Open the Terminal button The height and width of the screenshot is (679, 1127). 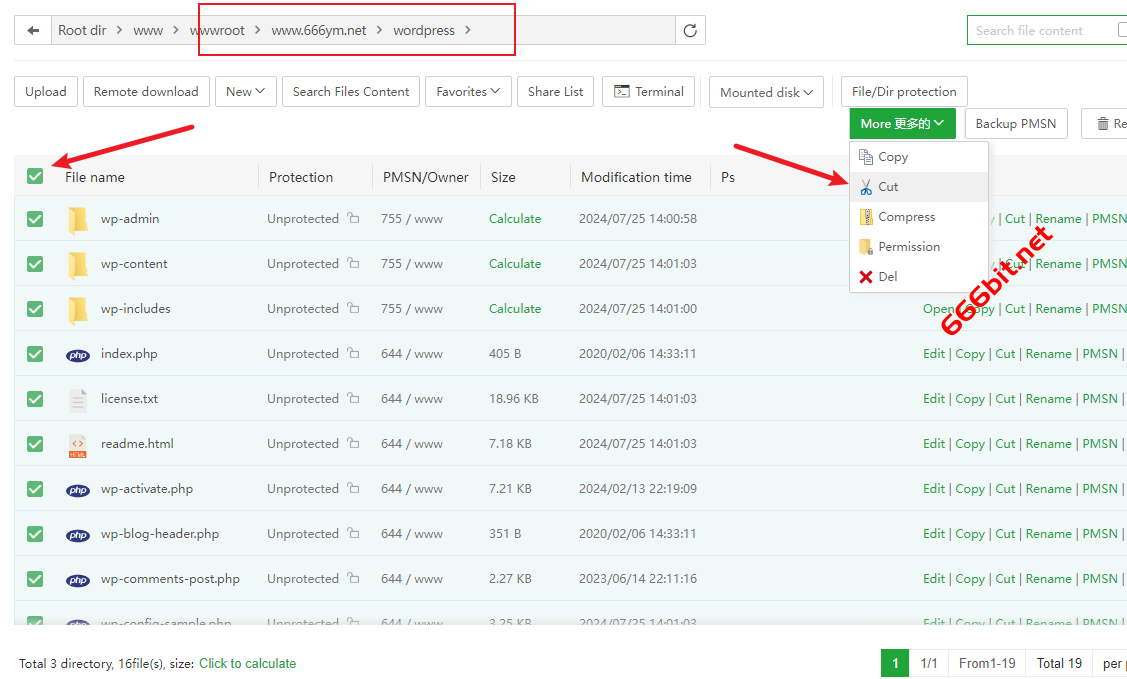(x=649, y=92)
